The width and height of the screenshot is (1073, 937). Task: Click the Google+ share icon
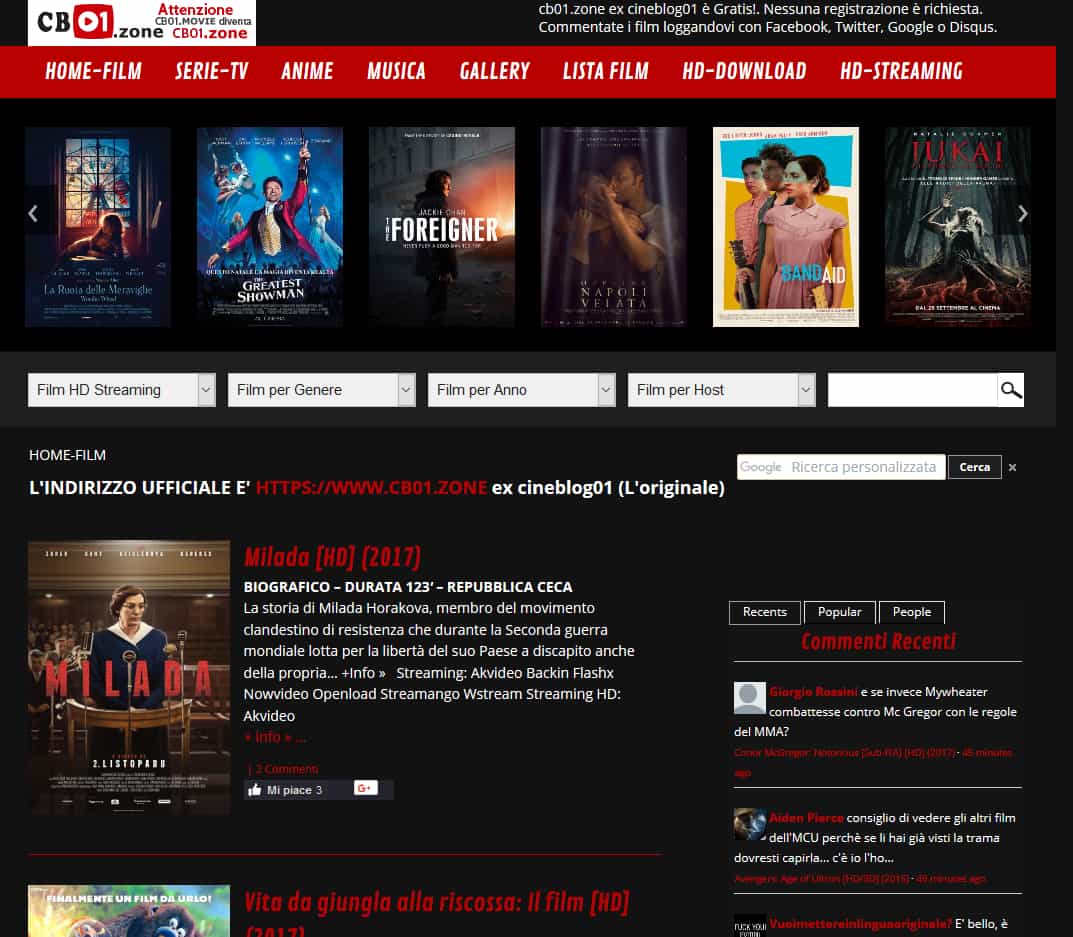[365, 788]
